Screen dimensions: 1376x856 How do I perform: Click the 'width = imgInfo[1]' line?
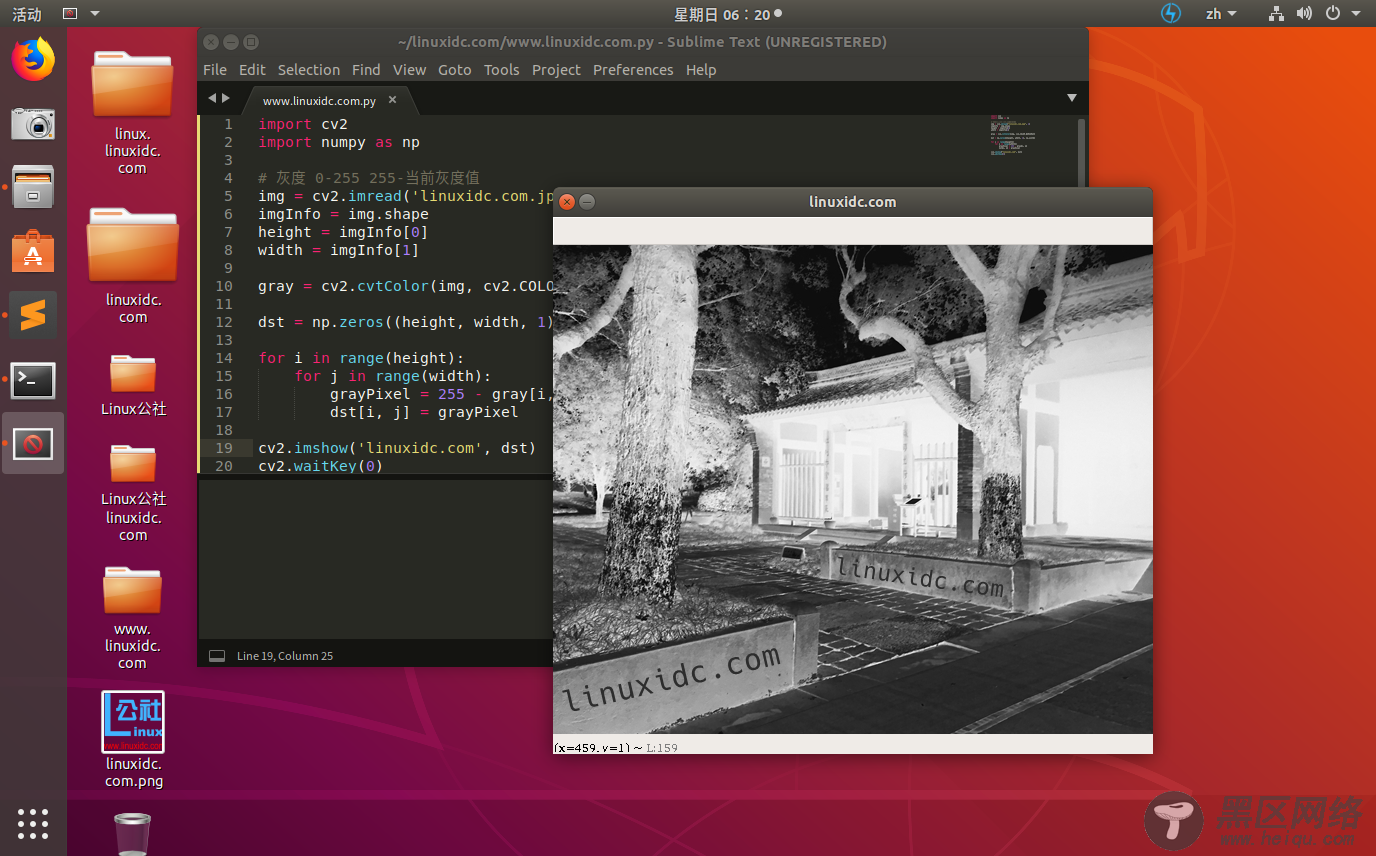pos(338,250)
